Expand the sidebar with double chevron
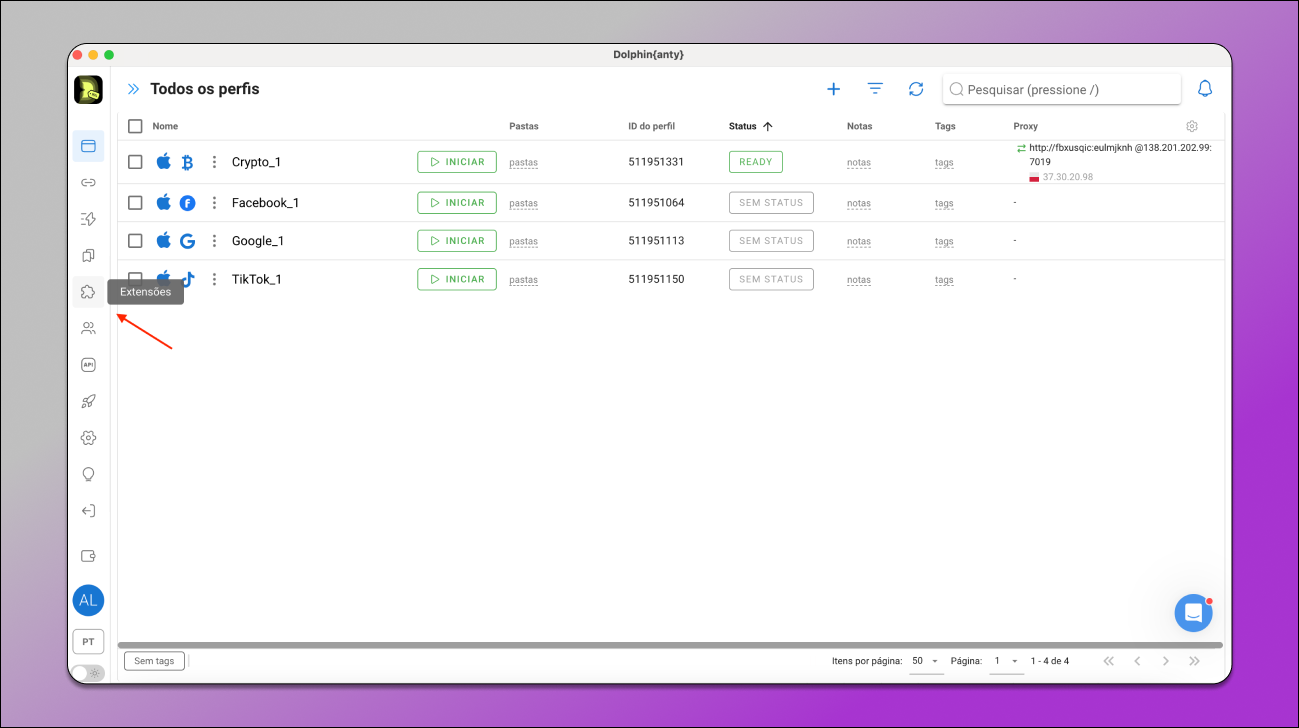 tap(133, 89)
